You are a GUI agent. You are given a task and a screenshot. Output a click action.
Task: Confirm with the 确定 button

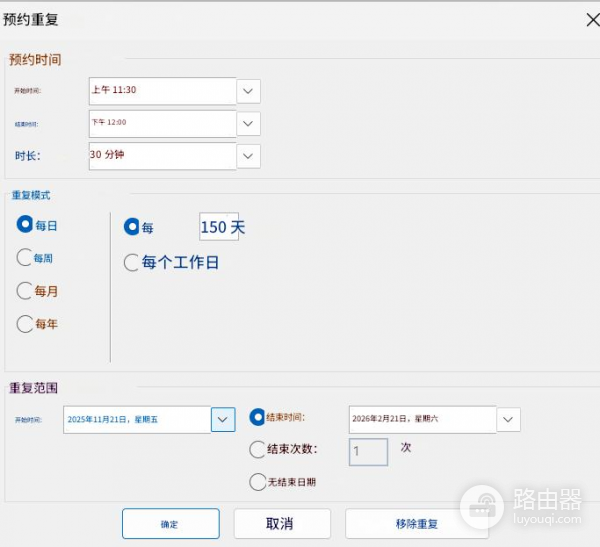coord(171,523)
